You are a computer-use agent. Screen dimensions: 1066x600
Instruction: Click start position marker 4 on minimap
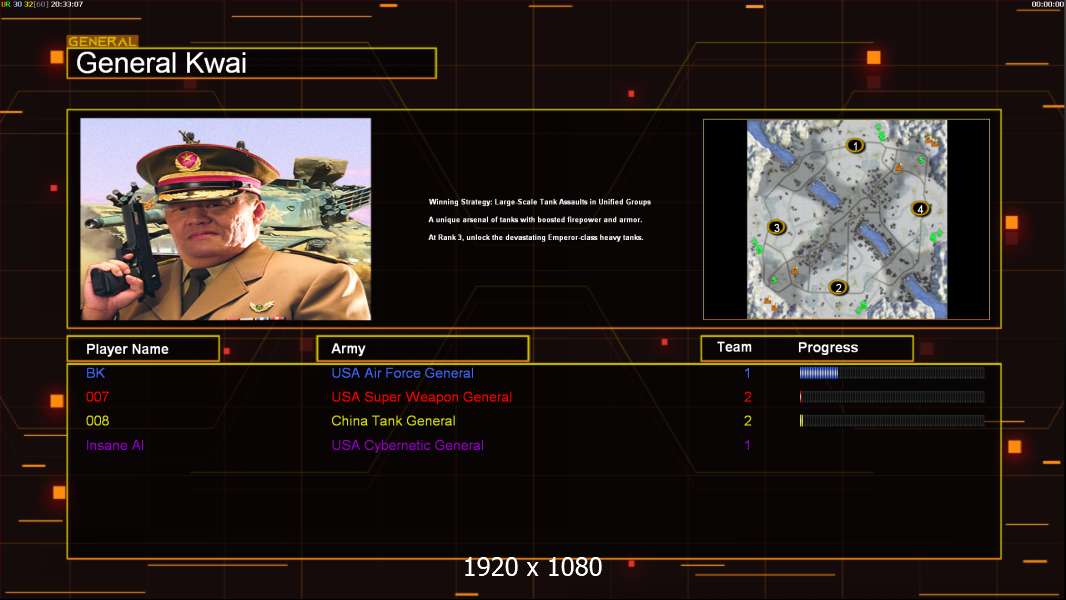[921, 209]
